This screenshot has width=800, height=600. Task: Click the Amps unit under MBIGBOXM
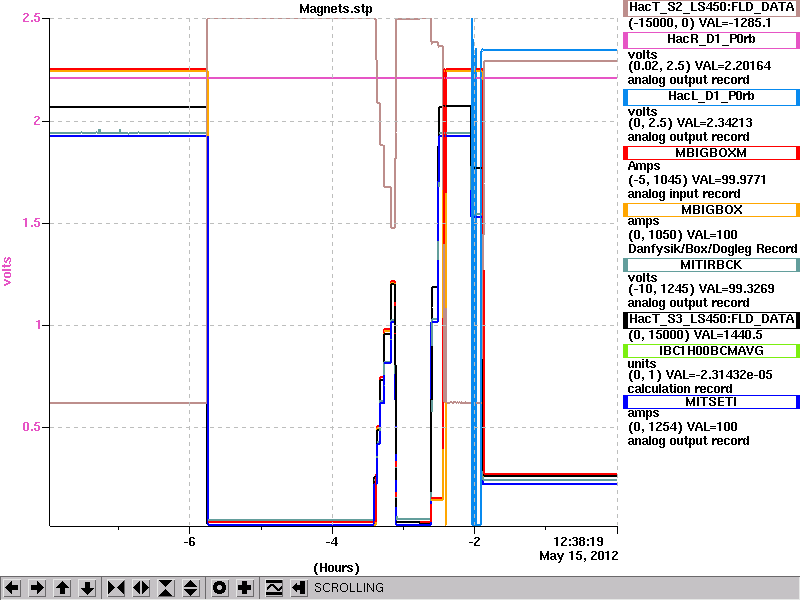click(644, 166)
